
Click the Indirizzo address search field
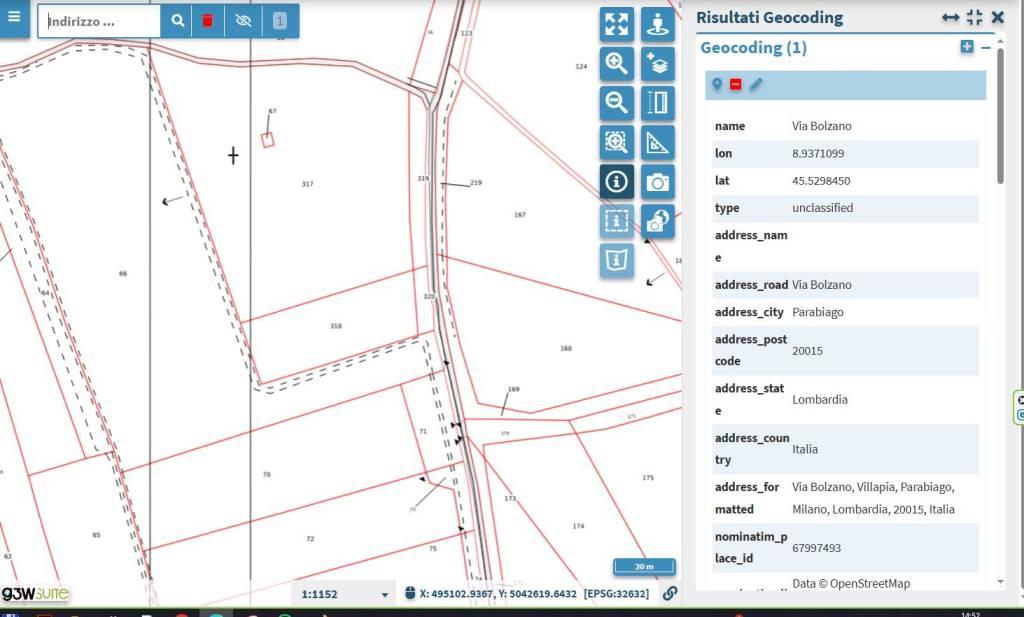pyautogui.click(x=99, y=20)
